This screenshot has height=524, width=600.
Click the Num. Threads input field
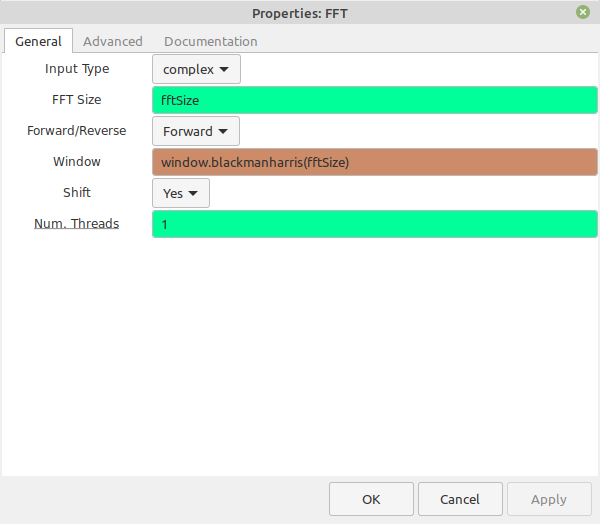tap(375, 224)
